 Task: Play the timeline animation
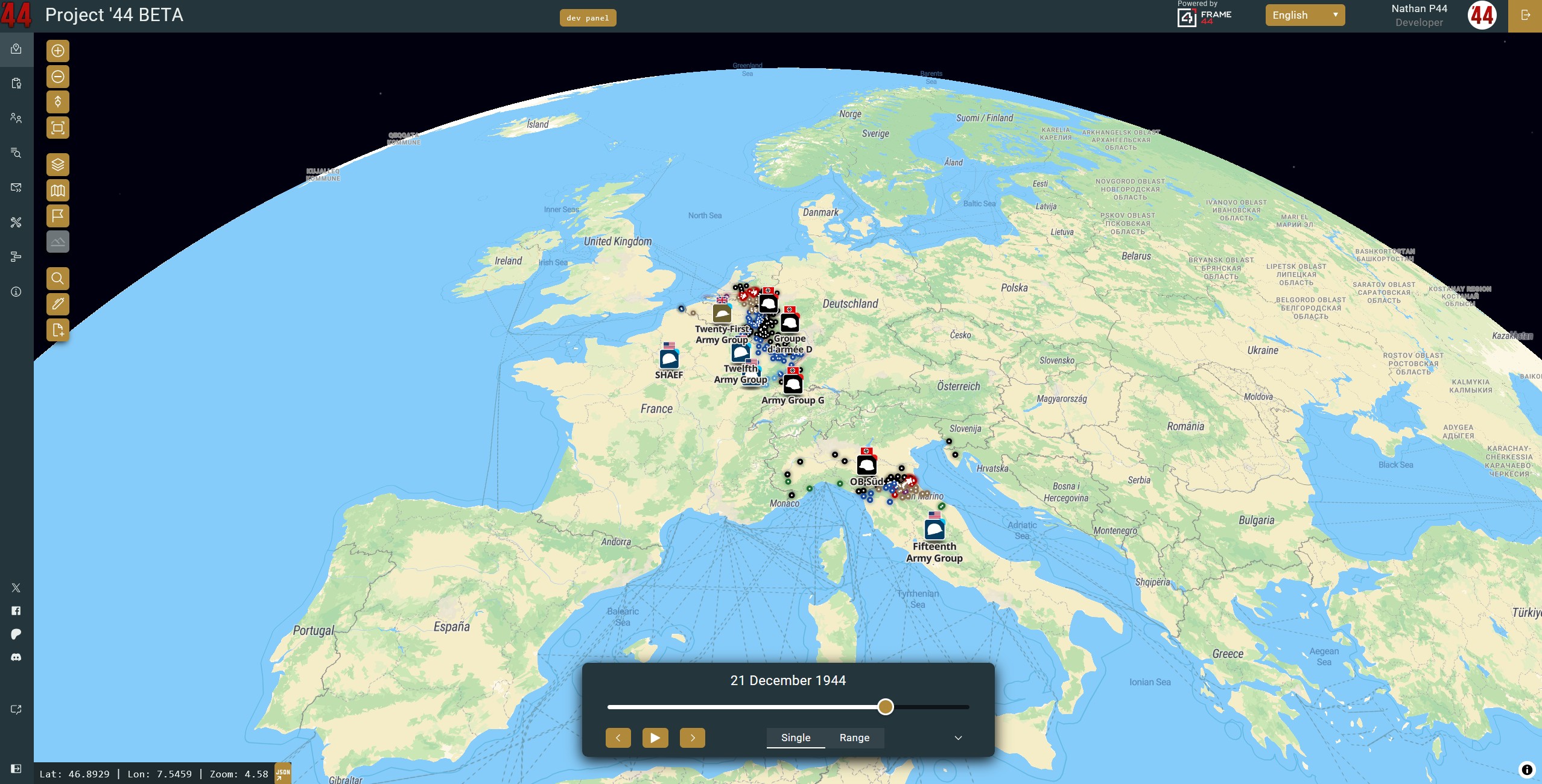coord(655,738)
